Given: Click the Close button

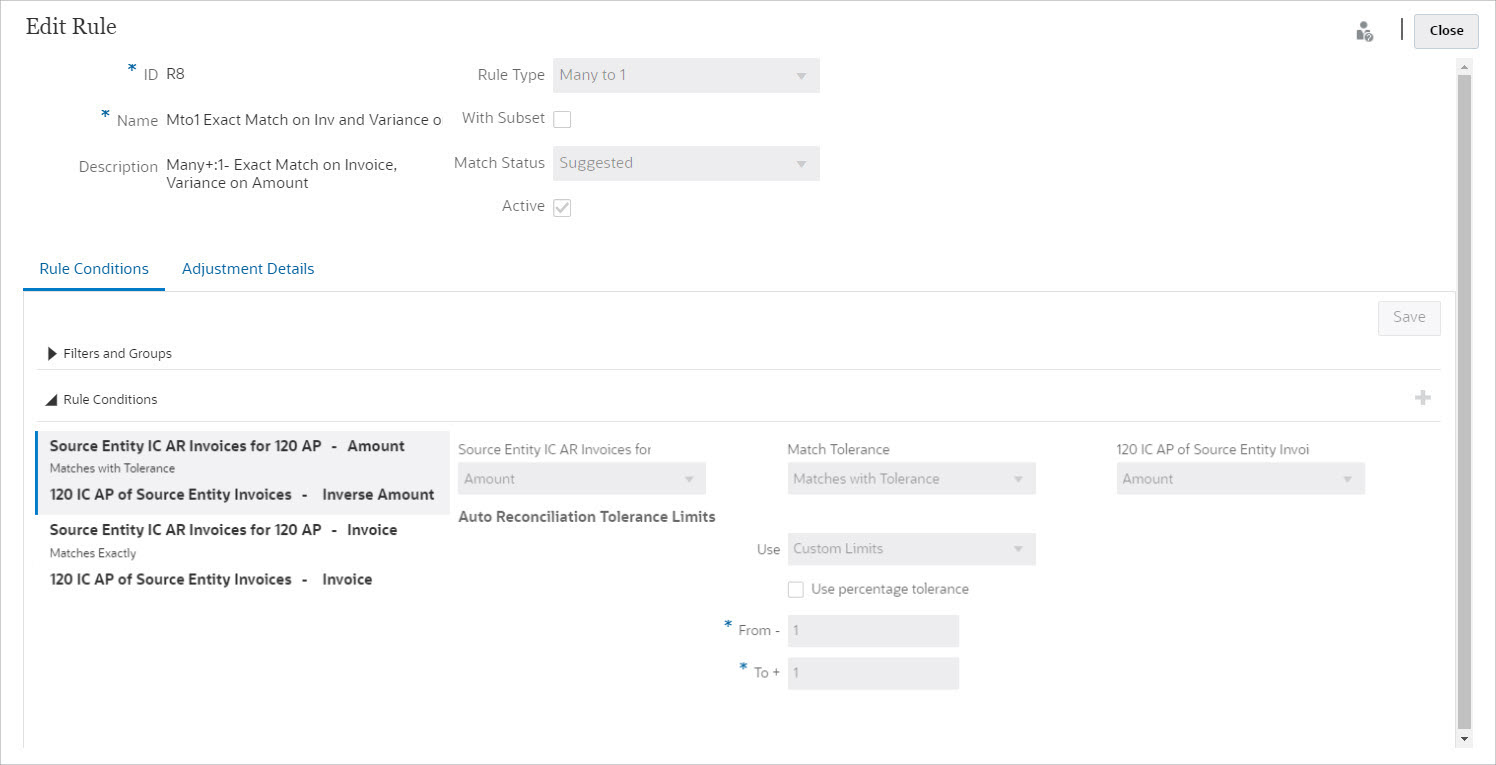Looking at the screenshot, I should point(1446,31).
